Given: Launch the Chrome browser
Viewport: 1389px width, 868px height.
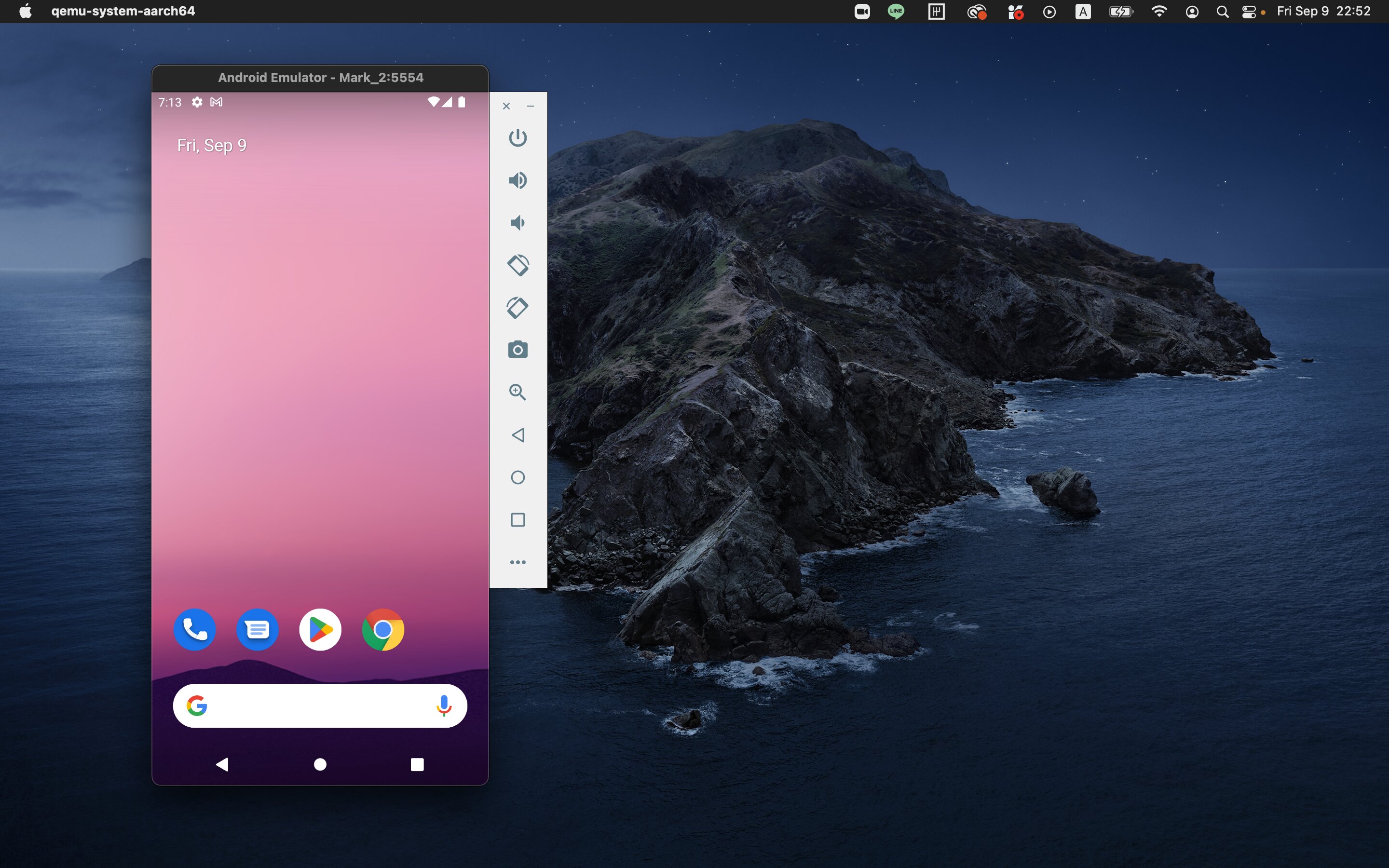Looking at the screenshot, I should point(383,630).
